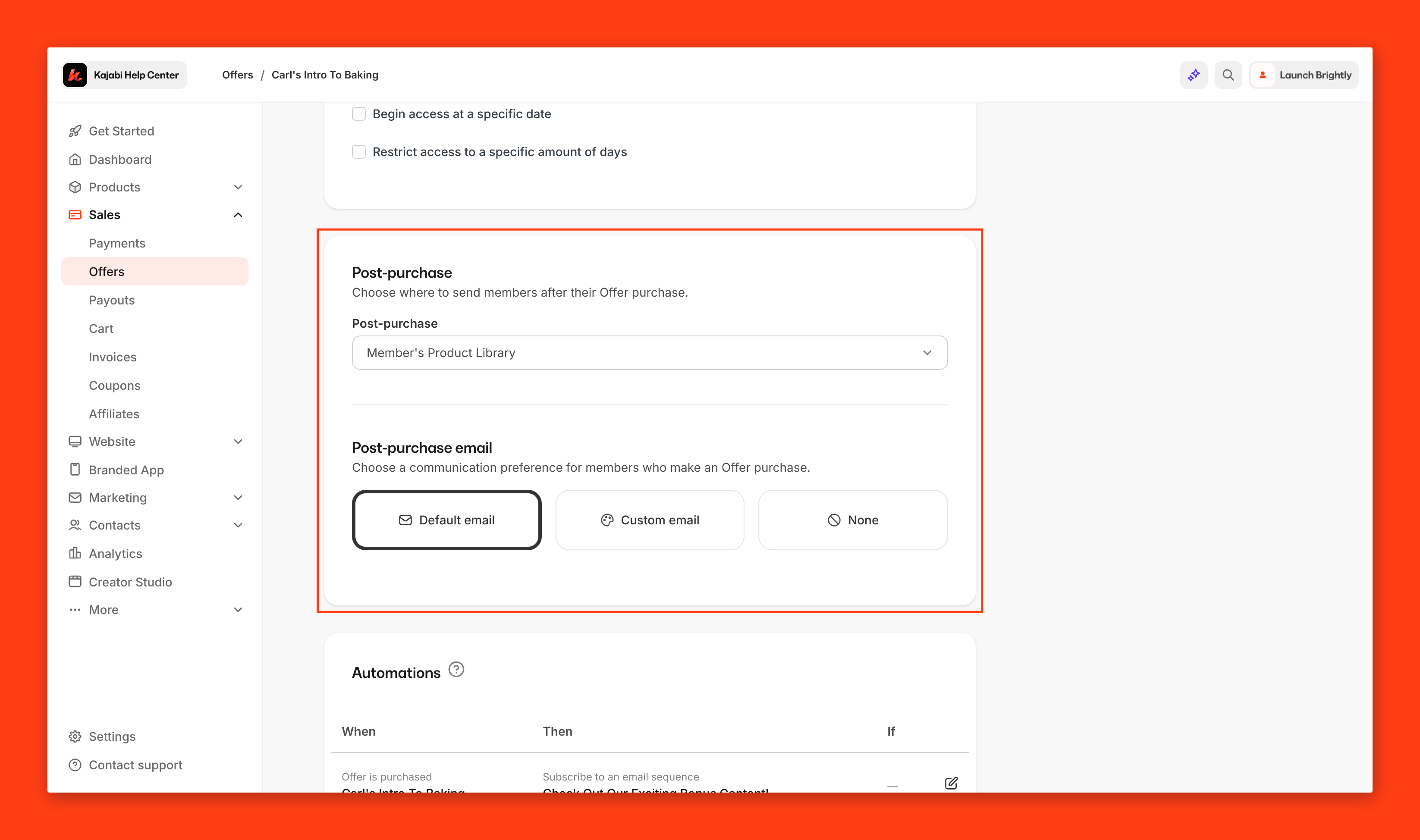Screen dimensions: 1420x840
Task: Click the edit automation pencil icon
Action: pyautogui.click(x=951, y=783)
